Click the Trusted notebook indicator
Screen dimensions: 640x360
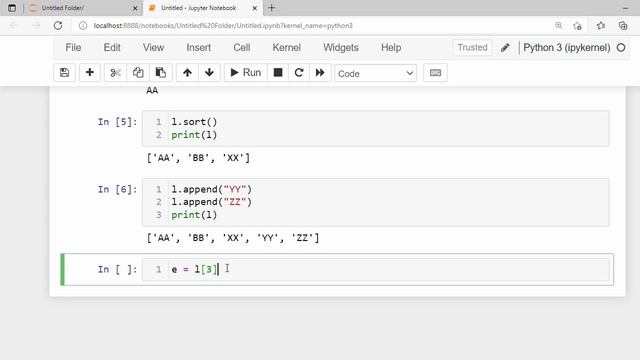(472, 47)
